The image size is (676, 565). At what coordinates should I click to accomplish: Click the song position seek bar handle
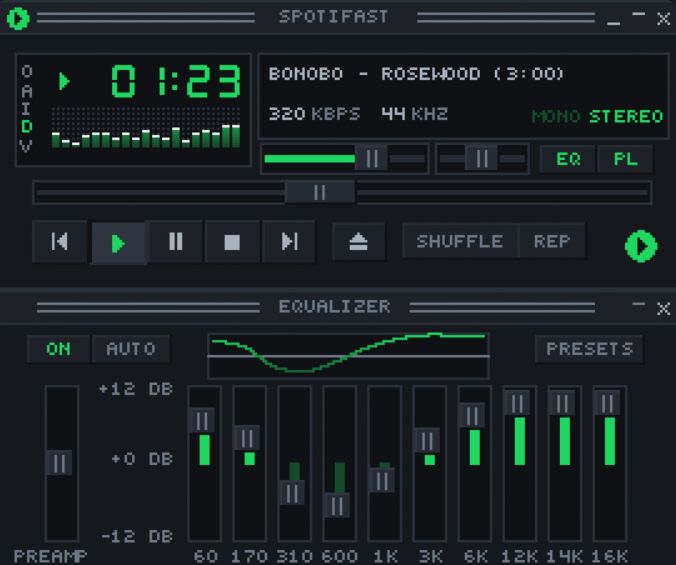pos(320,192)
